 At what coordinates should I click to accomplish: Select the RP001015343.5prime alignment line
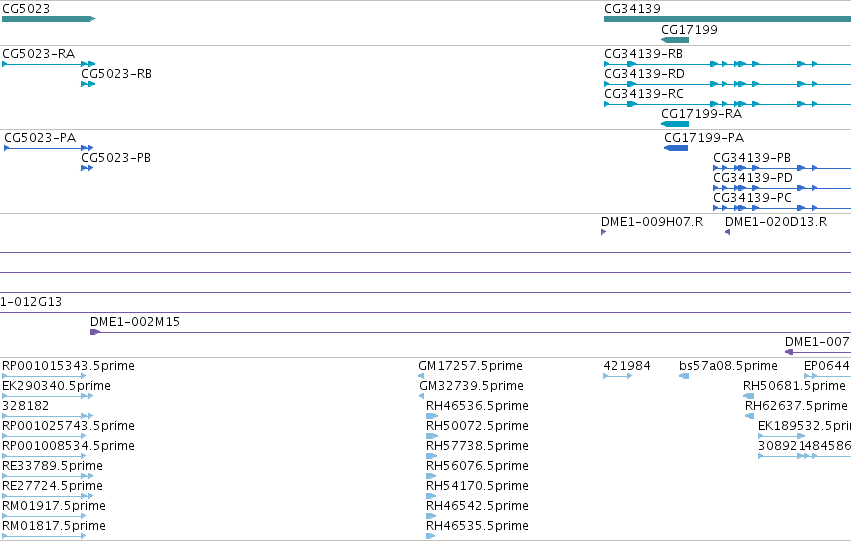point(45,376)
